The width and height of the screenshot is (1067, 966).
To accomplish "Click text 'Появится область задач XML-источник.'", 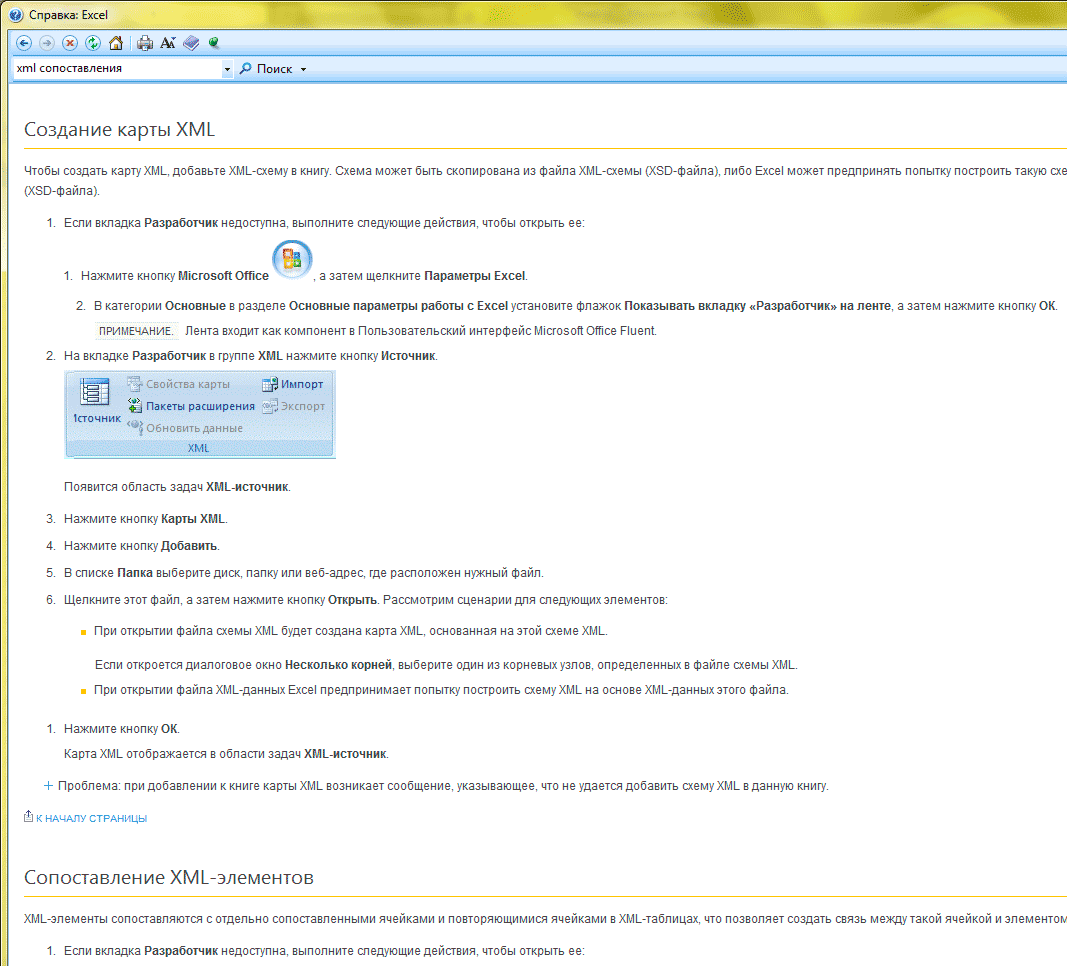I will tap(178, 487).
